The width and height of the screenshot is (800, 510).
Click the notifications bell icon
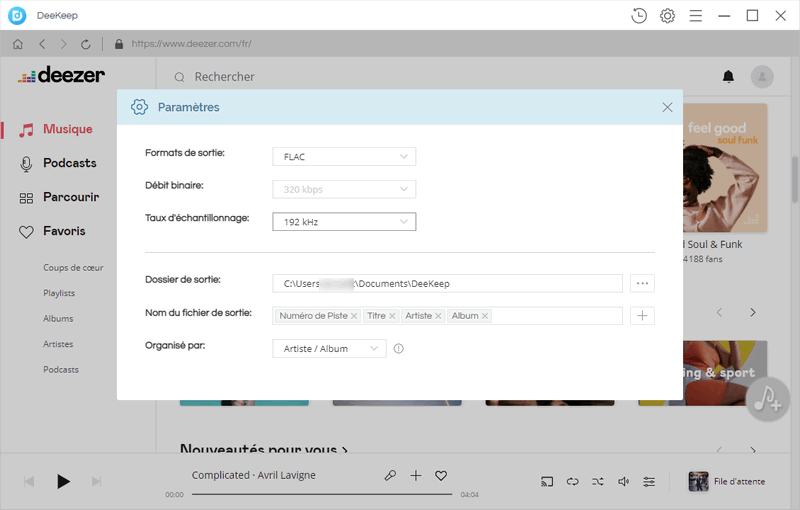tap(728, 76)
